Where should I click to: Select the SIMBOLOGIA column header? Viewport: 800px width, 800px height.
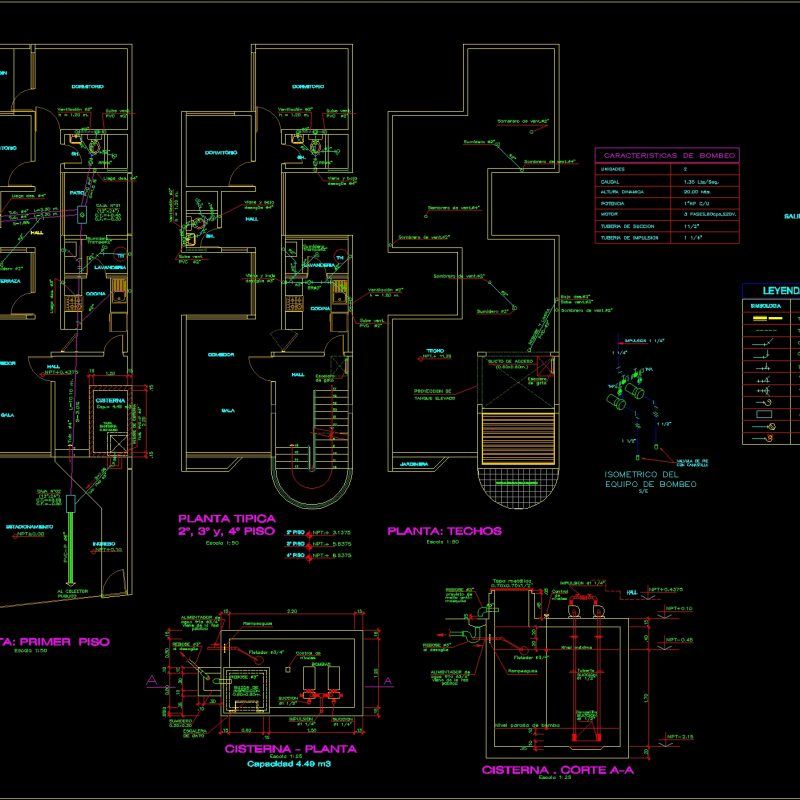click(765, 305)
